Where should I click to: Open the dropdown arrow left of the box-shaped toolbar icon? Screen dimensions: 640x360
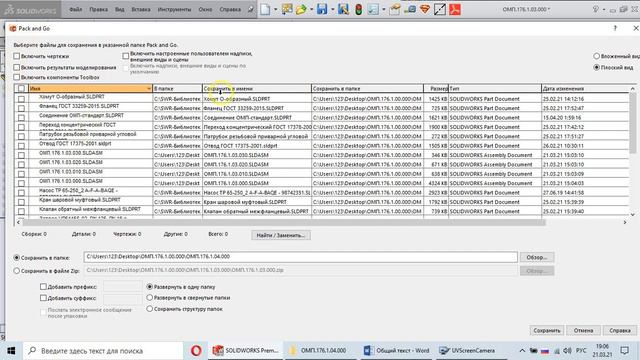(384, 9)
